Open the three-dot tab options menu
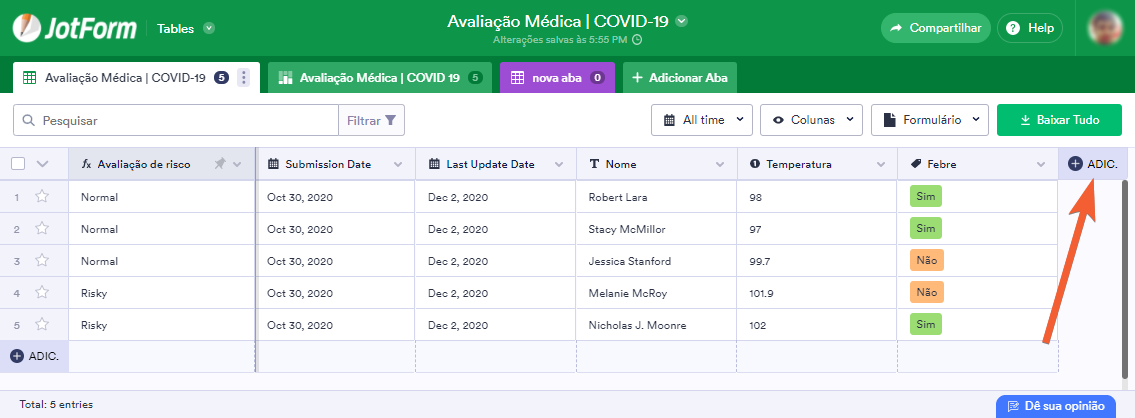1135x418 pixels. point(243,78)
